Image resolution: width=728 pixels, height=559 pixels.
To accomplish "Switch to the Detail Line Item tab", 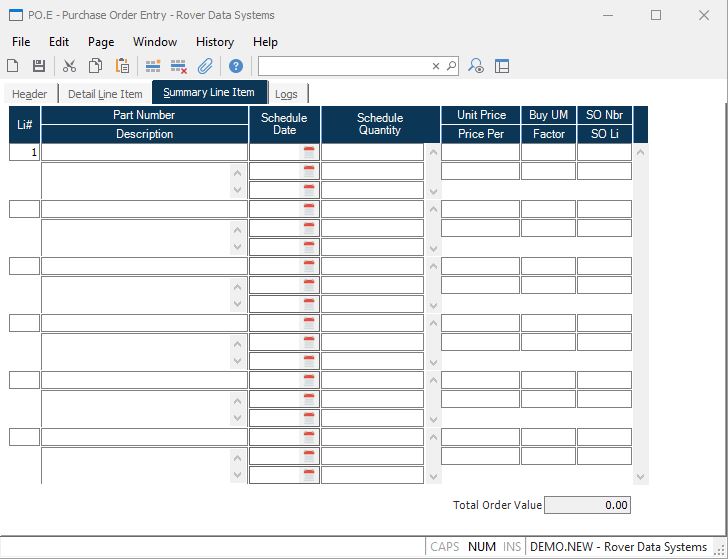I will click(105, 94).
